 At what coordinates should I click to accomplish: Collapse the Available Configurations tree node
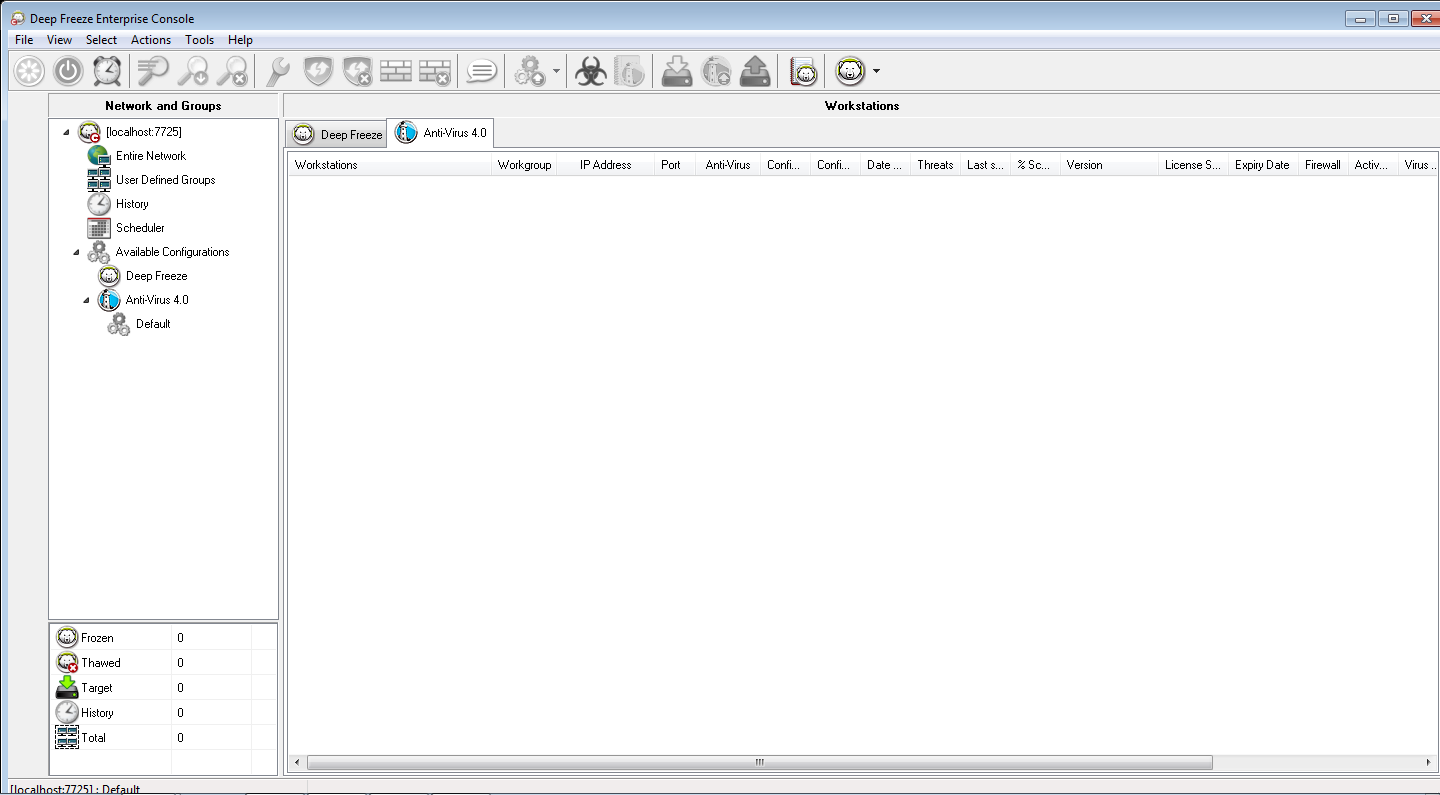tap(76, 252)
